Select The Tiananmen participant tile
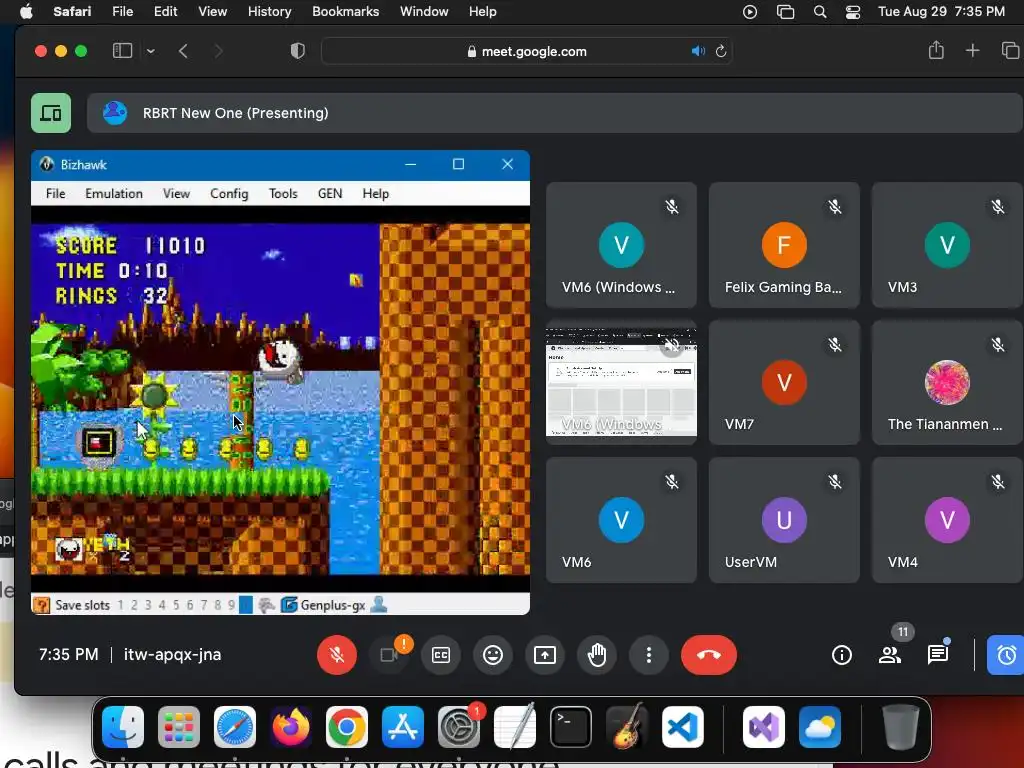 pos(947,383)
